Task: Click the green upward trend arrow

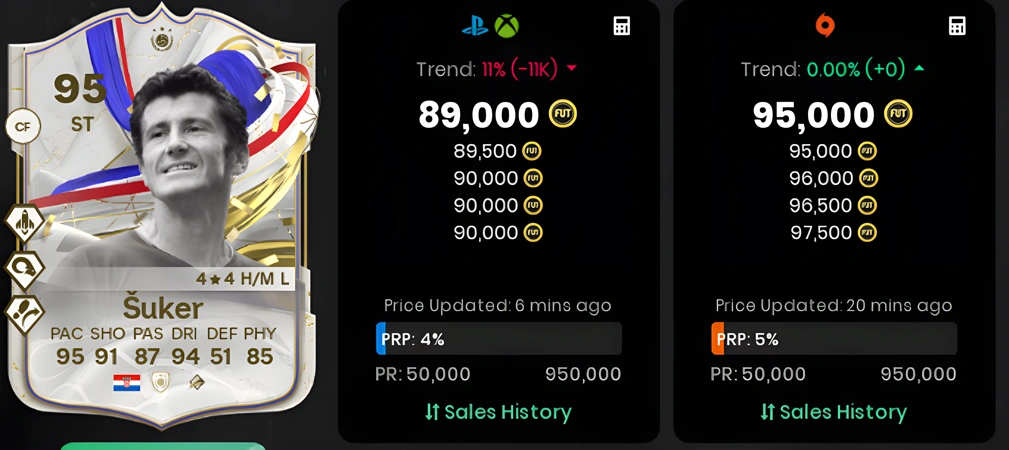Action: (x=919, y=68)
